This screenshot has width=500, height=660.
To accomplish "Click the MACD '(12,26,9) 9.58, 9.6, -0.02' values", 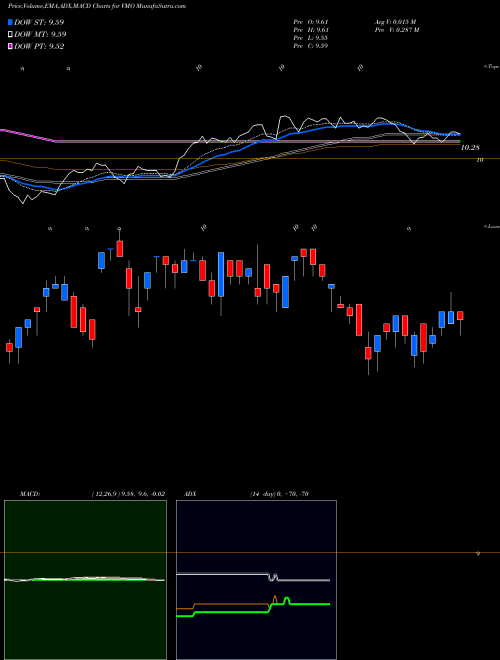I will pos(128,494).
